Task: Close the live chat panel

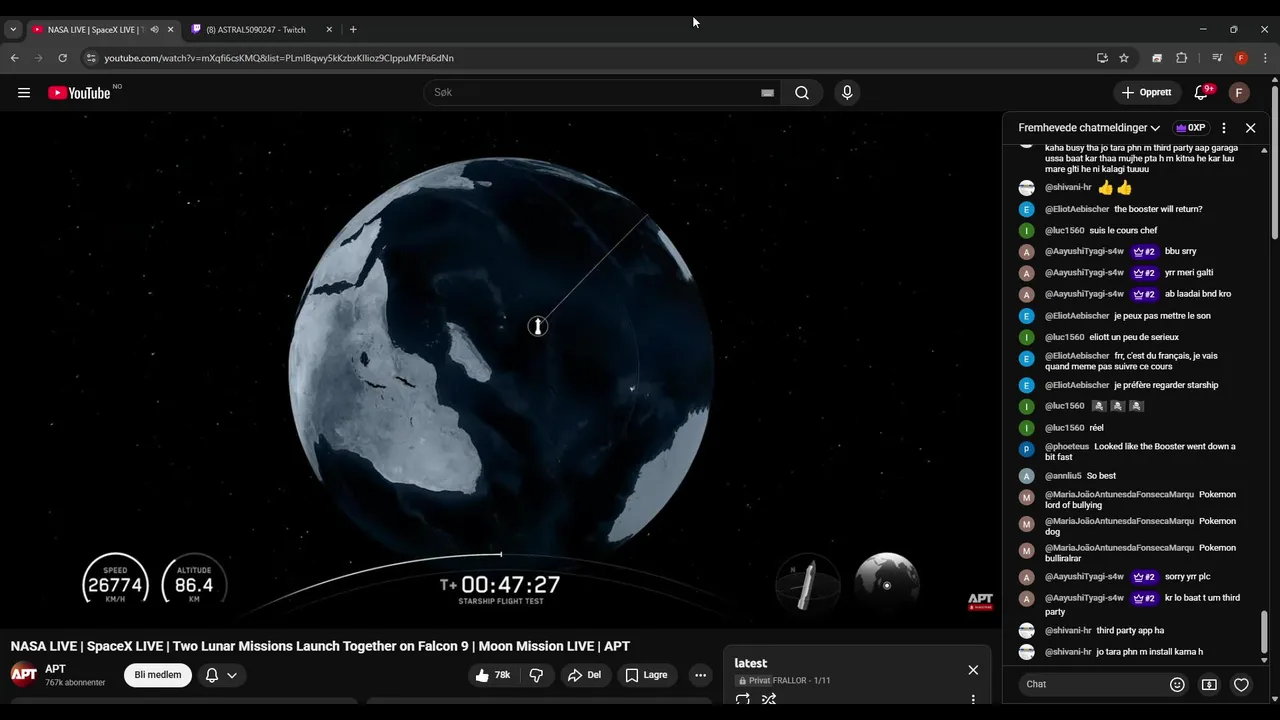Action: (x=1250, y=128)
